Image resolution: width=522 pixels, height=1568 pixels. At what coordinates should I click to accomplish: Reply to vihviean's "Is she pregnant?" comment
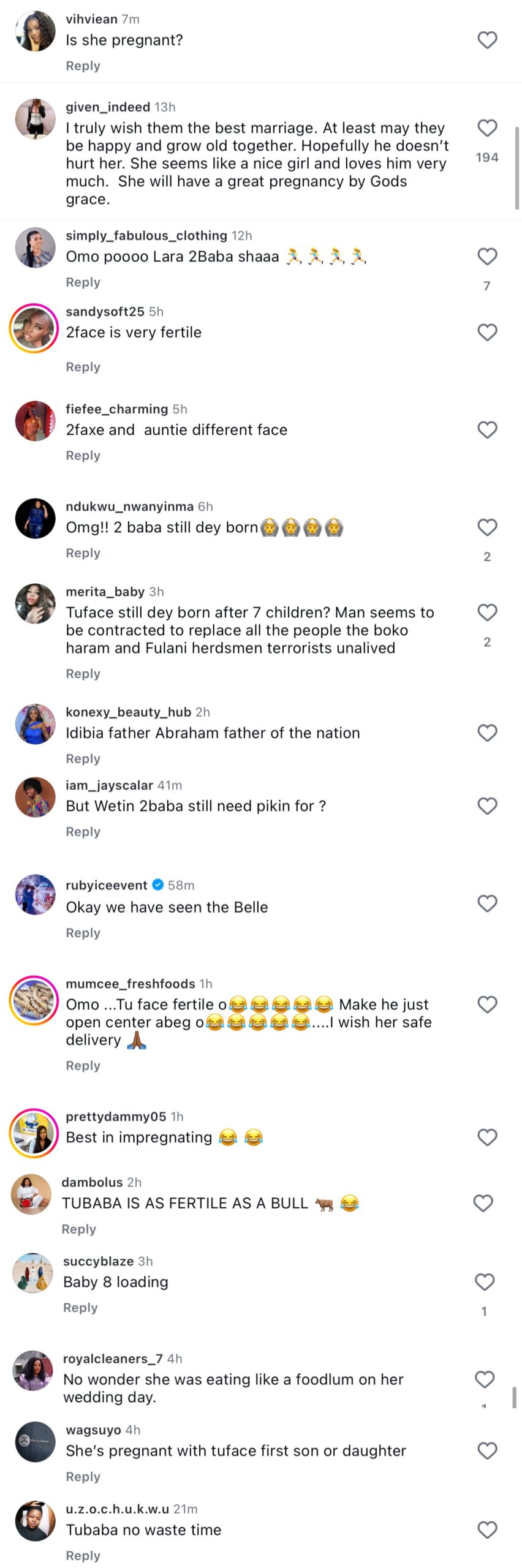pos(83,66)
